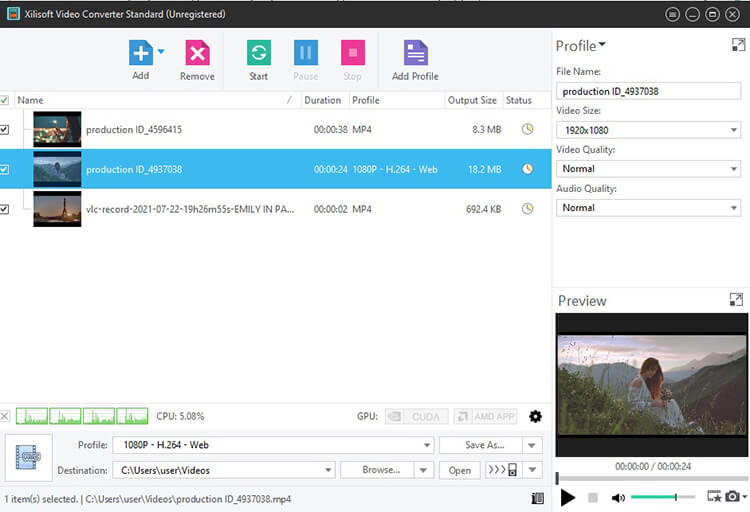
Task: Toggle AMD APP GPU acceleration
Action: pos(485,416)
